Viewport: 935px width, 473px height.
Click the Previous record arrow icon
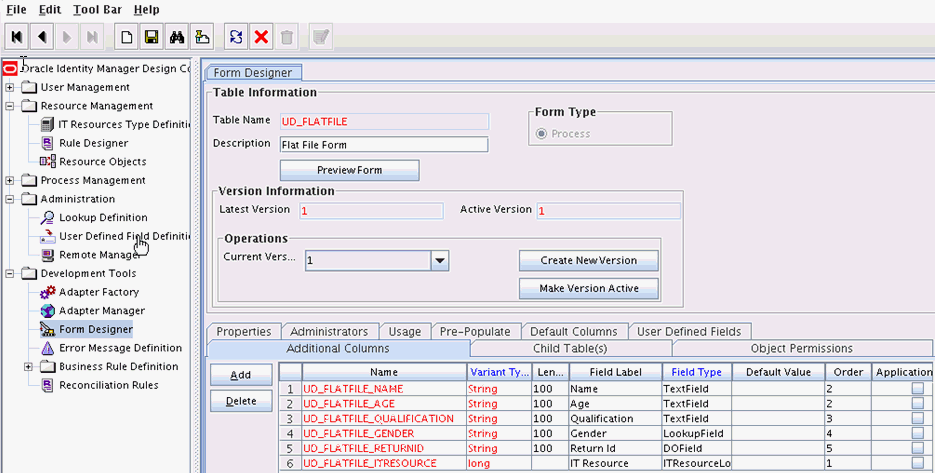42,37
